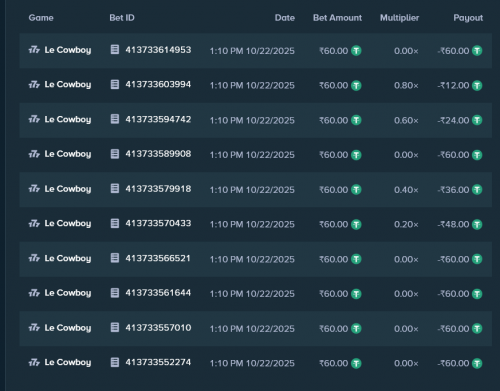
Task: Open receipt icon for bet 413733561644
Action: (x=115, y=293)
